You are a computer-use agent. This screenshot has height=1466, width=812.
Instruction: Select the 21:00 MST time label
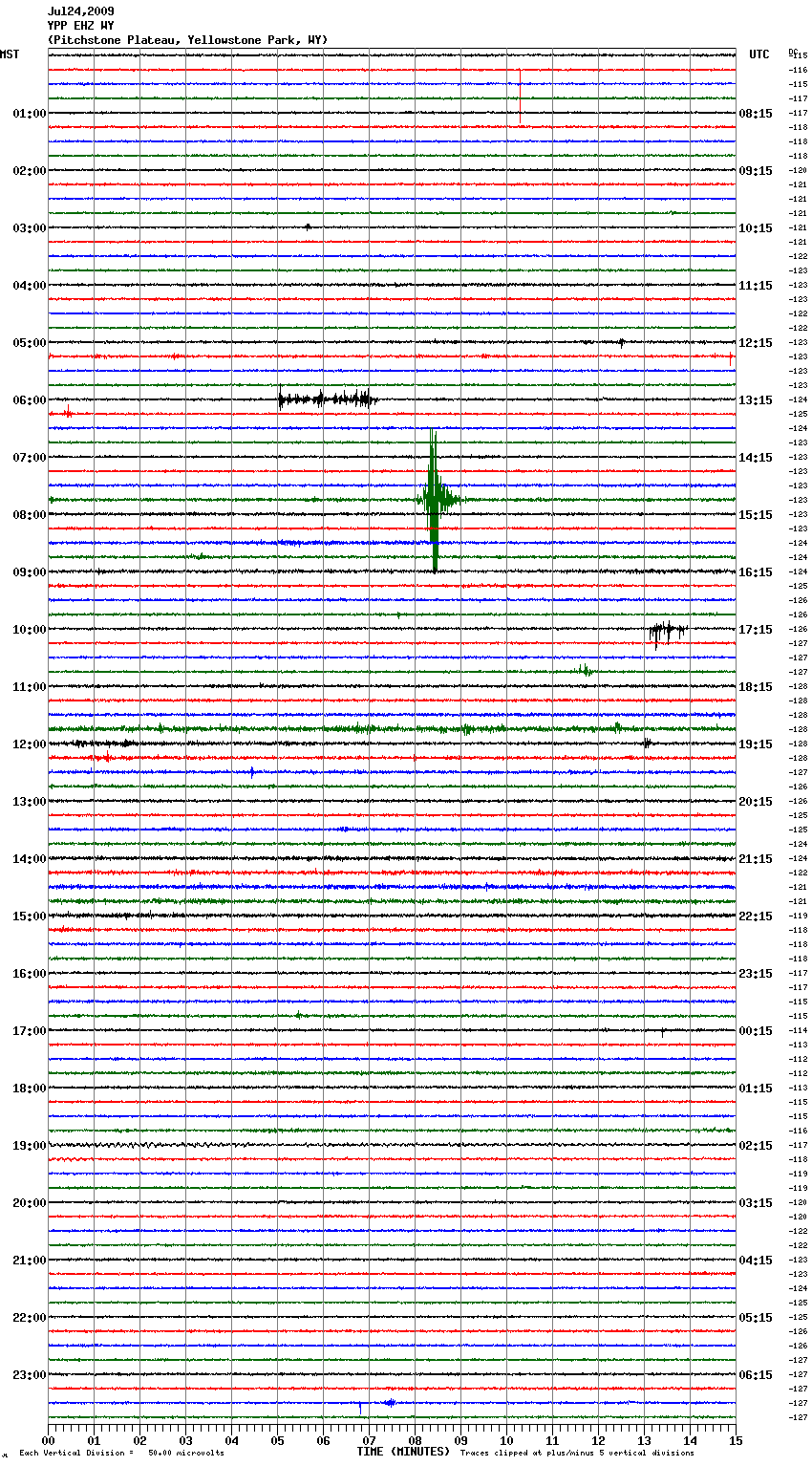30,1261
